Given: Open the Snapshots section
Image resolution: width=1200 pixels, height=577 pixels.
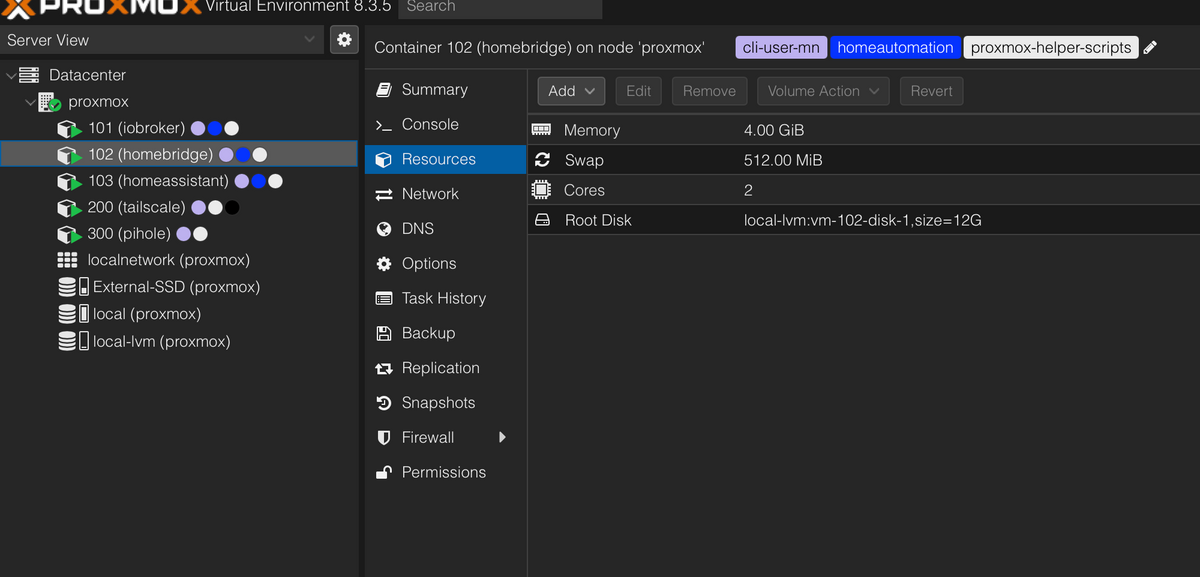Looking at the screenshot, I should tap(445, 403).
